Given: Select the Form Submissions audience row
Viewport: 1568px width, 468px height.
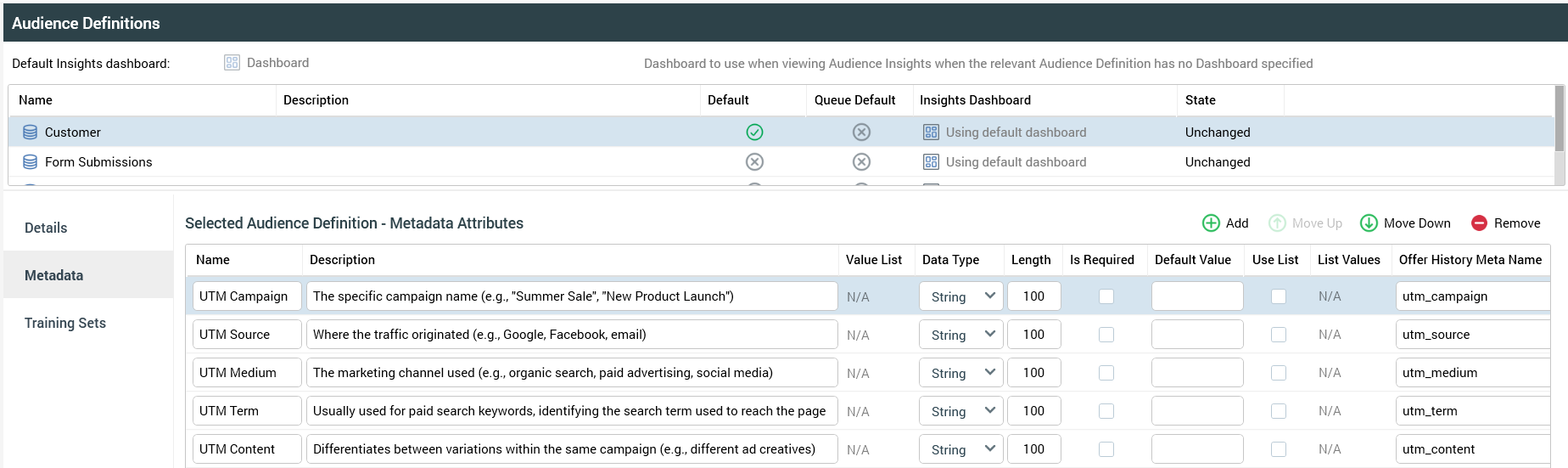Looking at the screenshot, I should point(98,162).
